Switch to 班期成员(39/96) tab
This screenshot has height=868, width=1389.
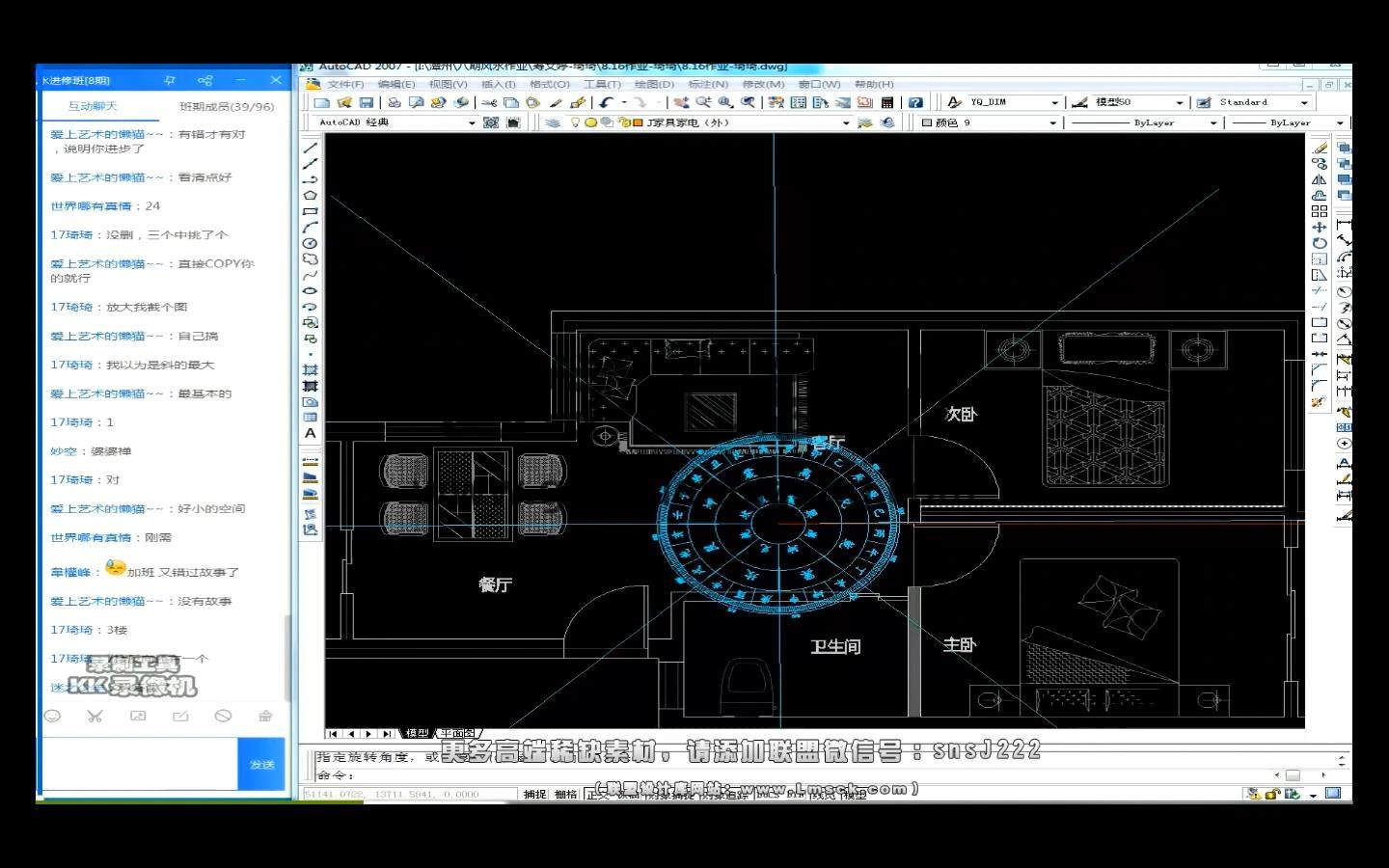click(x=227, y=106)
